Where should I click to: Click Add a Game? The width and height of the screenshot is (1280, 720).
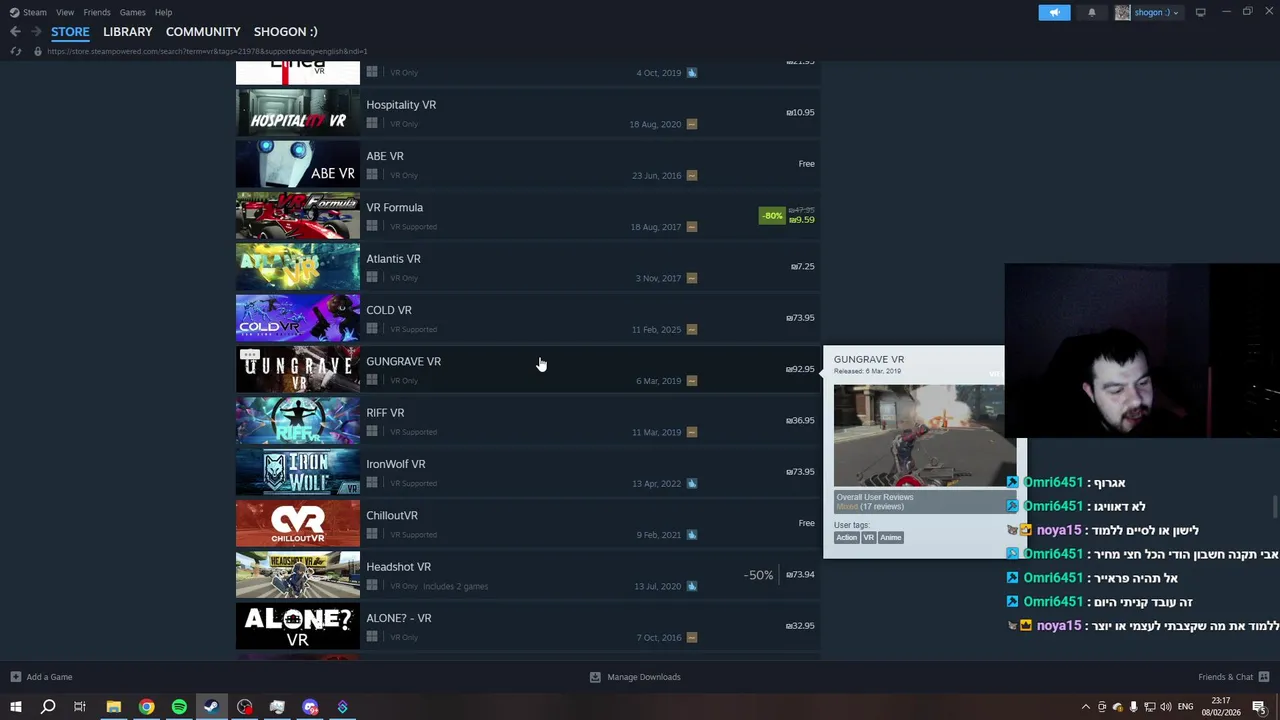[x=40, y=677]
